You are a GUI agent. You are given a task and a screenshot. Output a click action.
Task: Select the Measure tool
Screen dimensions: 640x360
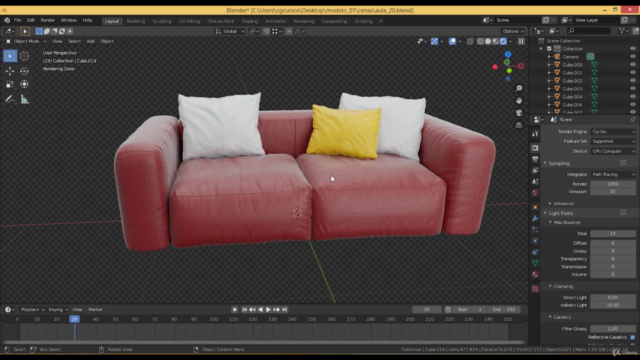tap(24, 99)
